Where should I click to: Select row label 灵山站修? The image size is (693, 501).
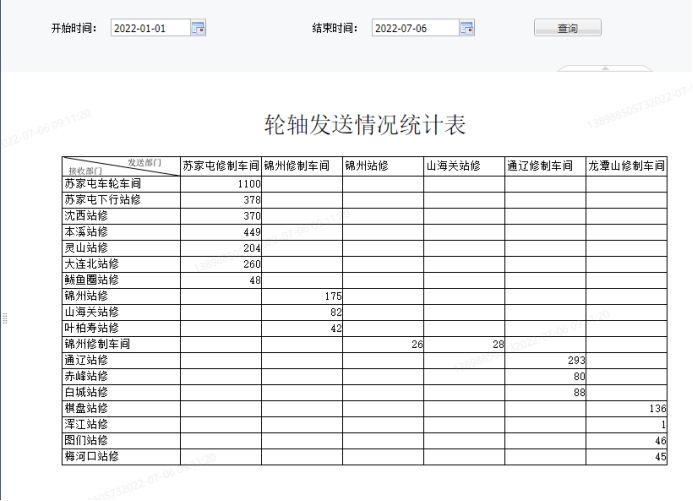tap(121, 248)
